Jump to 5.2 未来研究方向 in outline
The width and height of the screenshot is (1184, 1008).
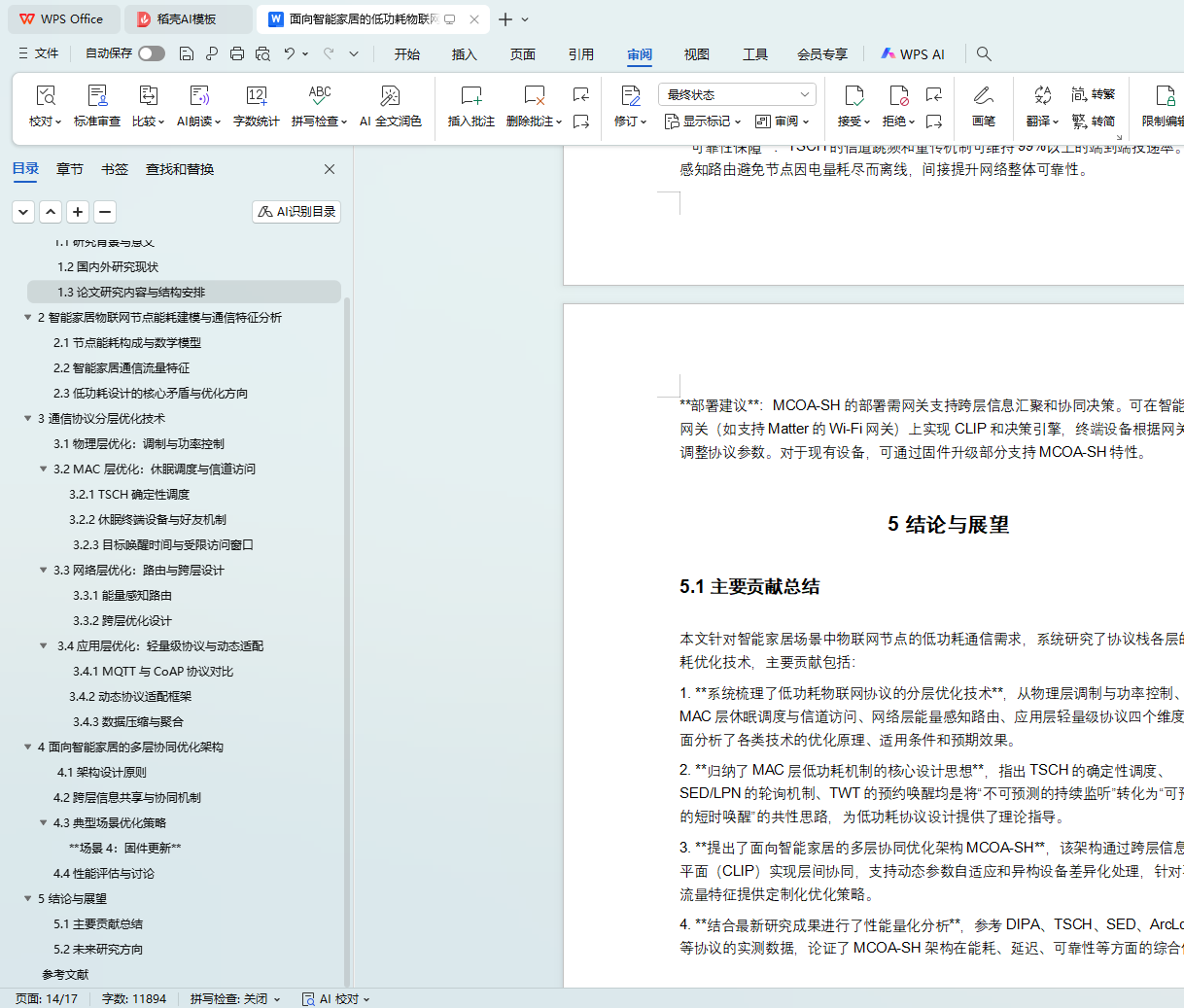[x=98, y=950]
